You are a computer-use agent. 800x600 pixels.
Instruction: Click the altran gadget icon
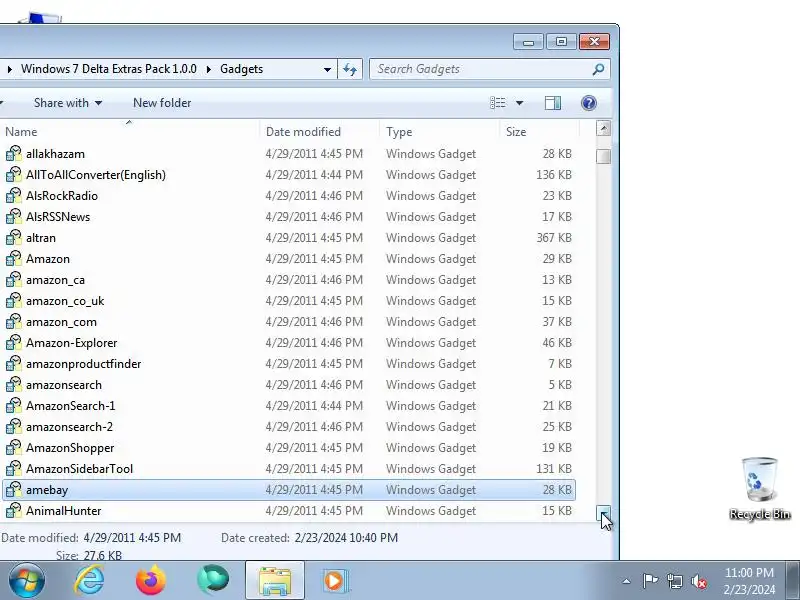coord(14,238)
